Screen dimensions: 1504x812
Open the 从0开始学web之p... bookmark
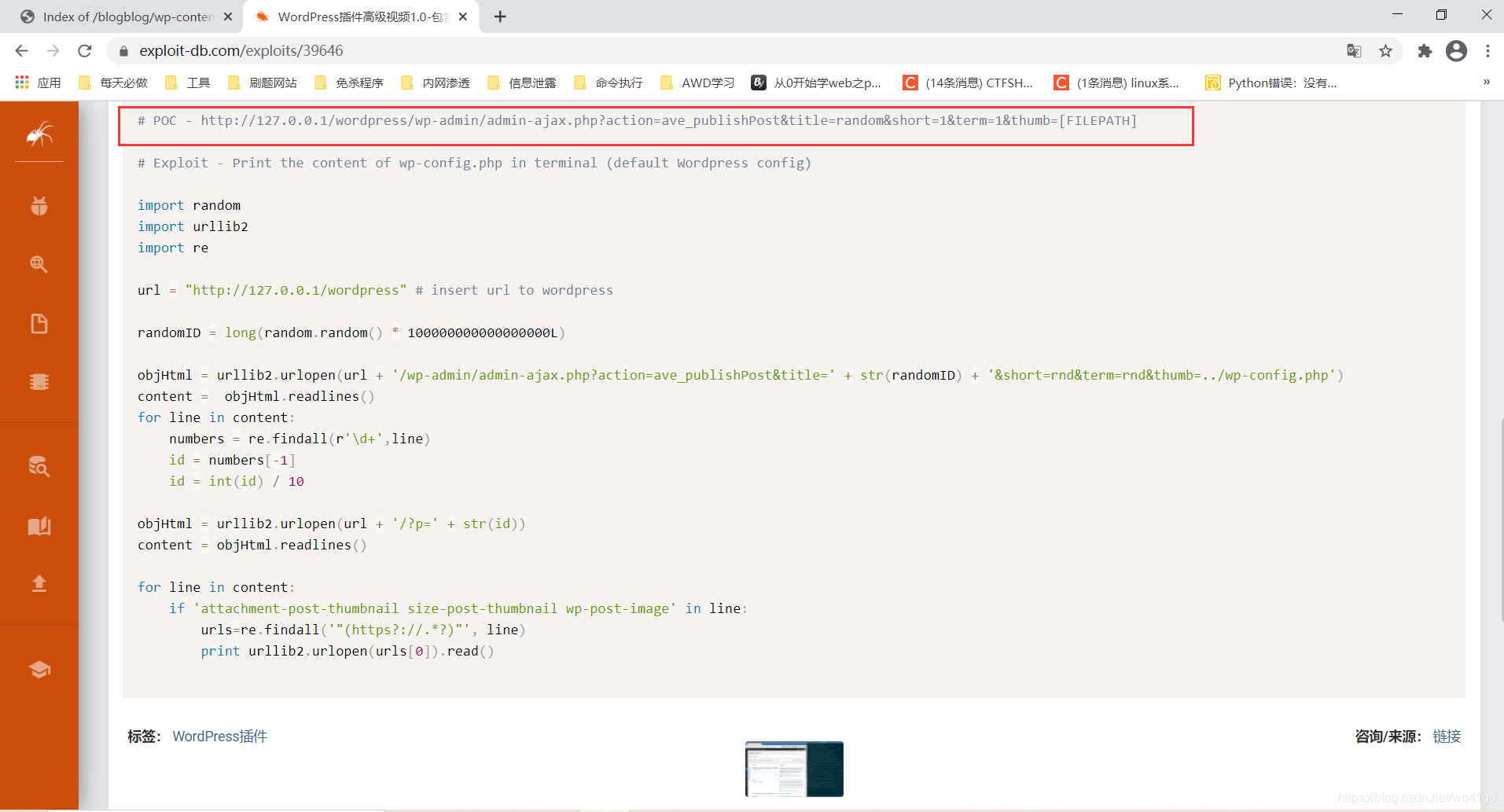(816, 83)
